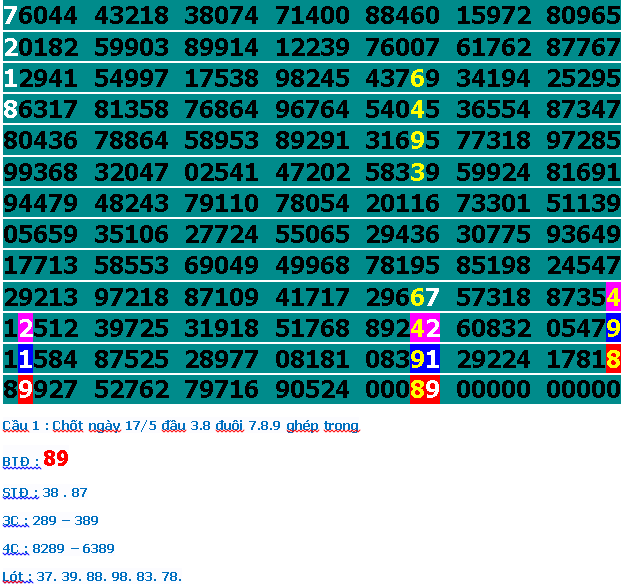
Task: Click the red highlighted 89 in the bottom row
Action: [425, 390]
